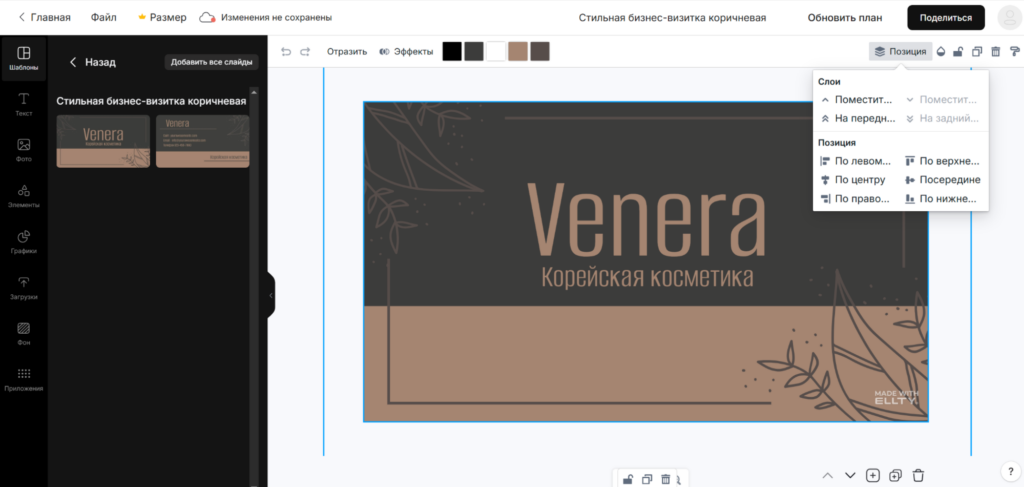The width and height of the screenshot is (1024, 487).
Task: Open the Размер menu with crown
Action: (x=162, y=18)
